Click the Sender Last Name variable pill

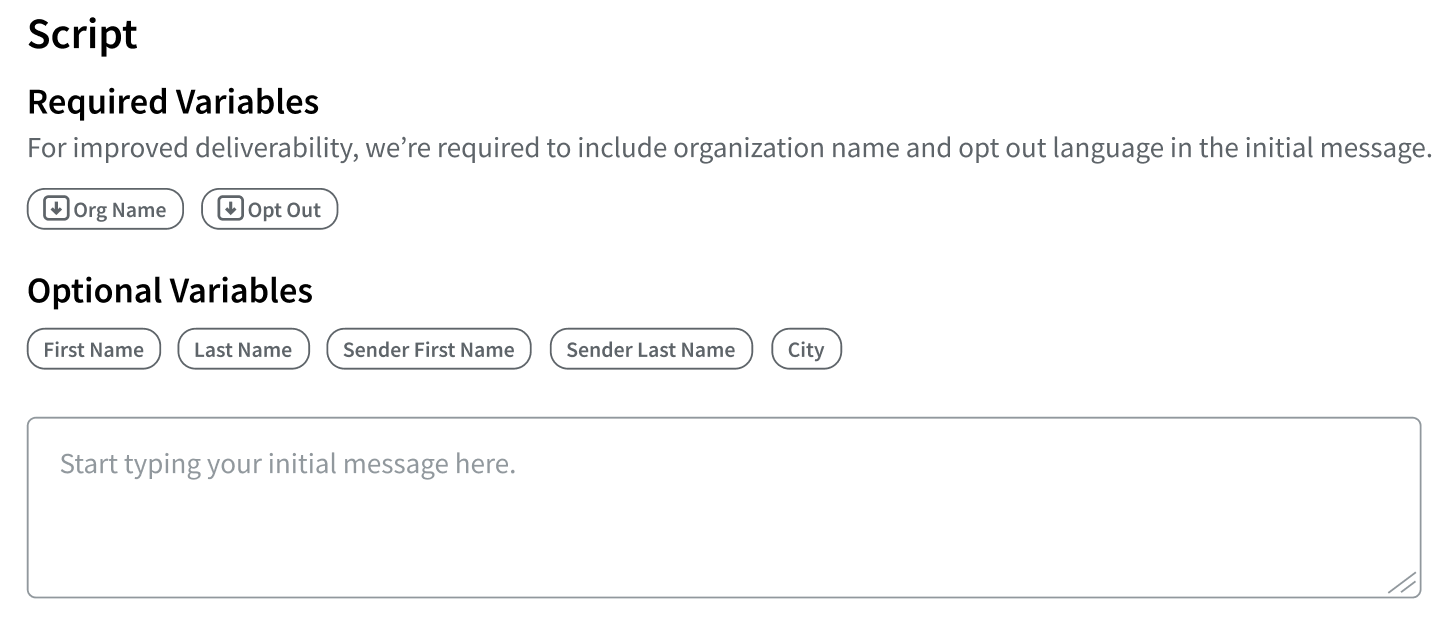coord(650,348)
